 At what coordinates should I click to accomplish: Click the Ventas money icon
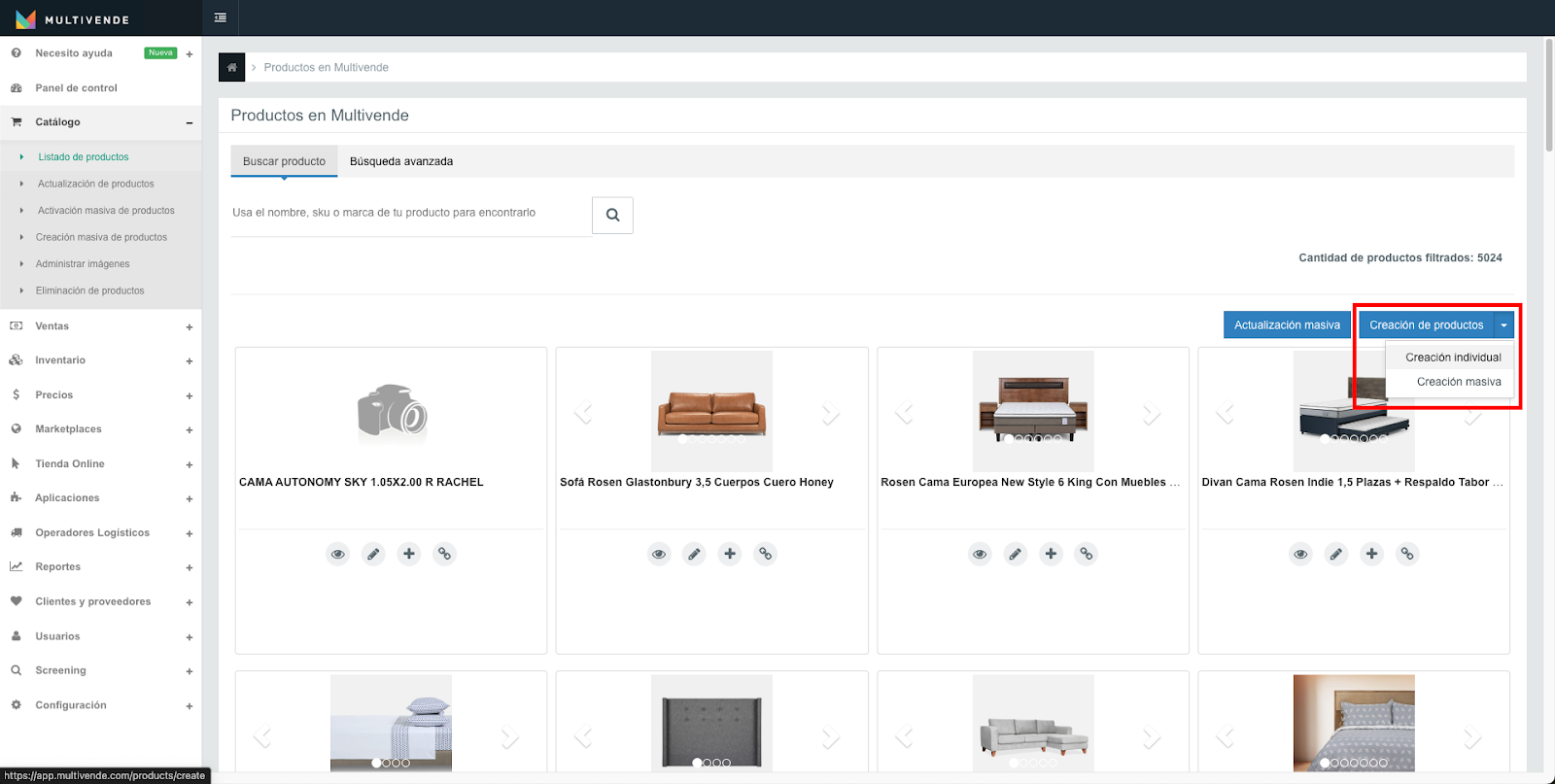click(x=17, y=325)
